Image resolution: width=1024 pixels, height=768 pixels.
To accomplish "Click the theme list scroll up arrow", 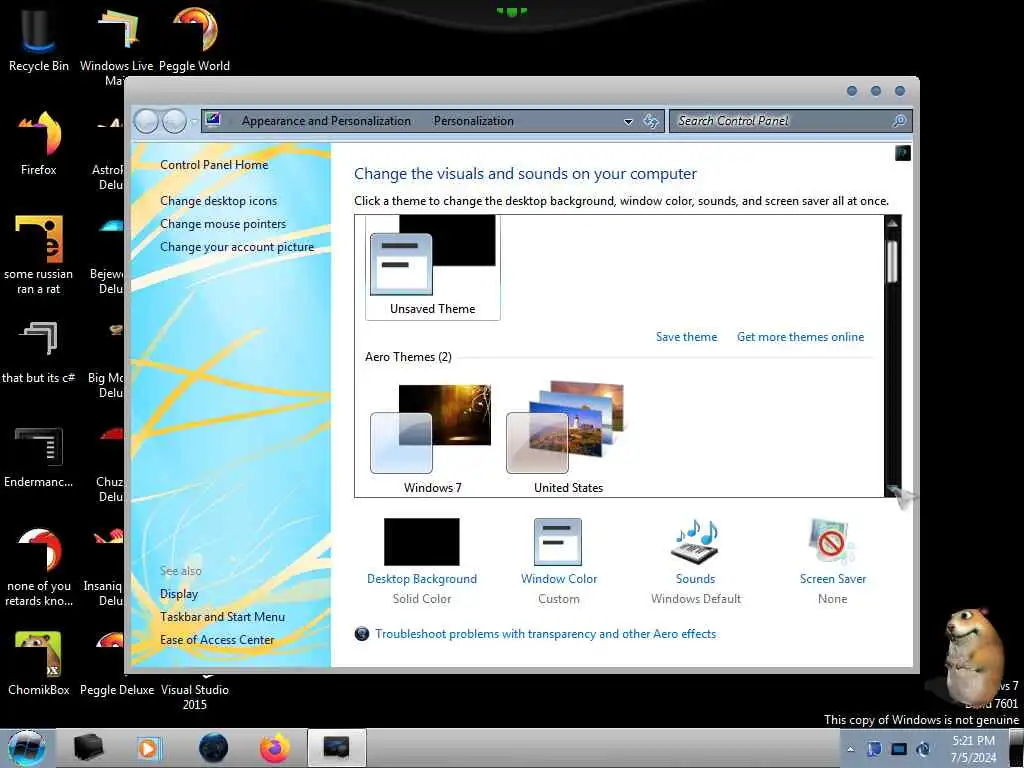I will click(x=892, y=224).
